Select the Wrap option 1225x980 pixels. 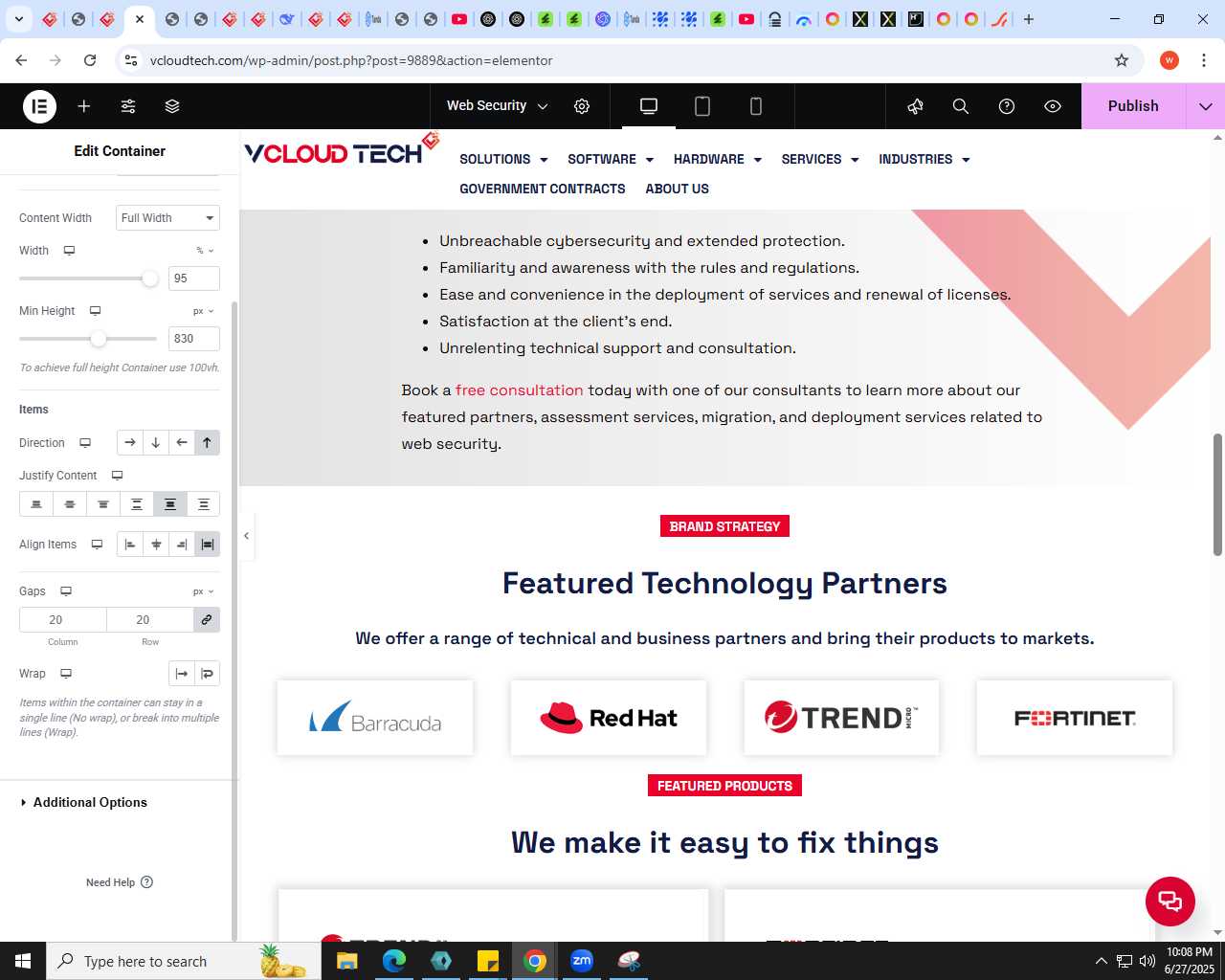tap(208, 674)
